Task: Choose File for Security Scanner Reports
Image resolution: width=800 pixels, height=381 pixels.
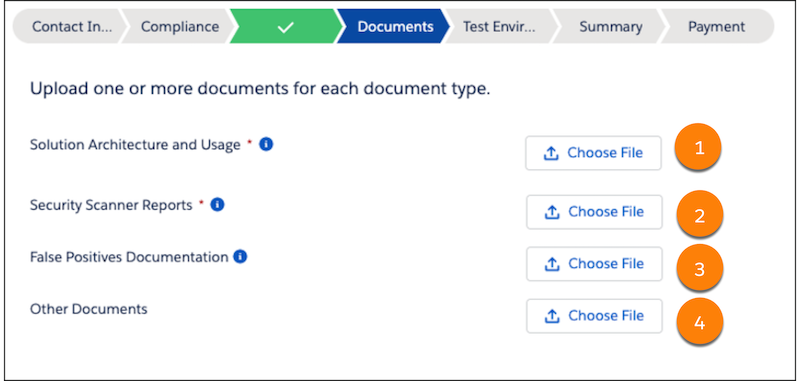Action: (594, 212)
